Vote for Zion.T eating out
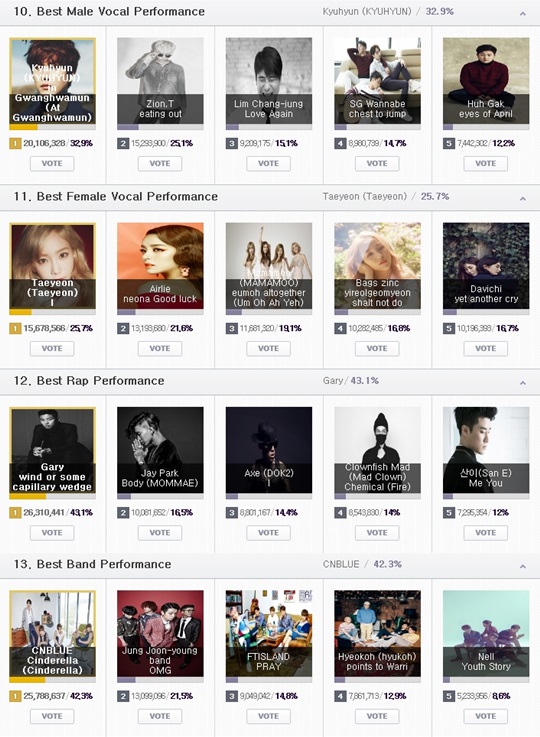This screenshot has height=737, width=540. pos(160,164)
